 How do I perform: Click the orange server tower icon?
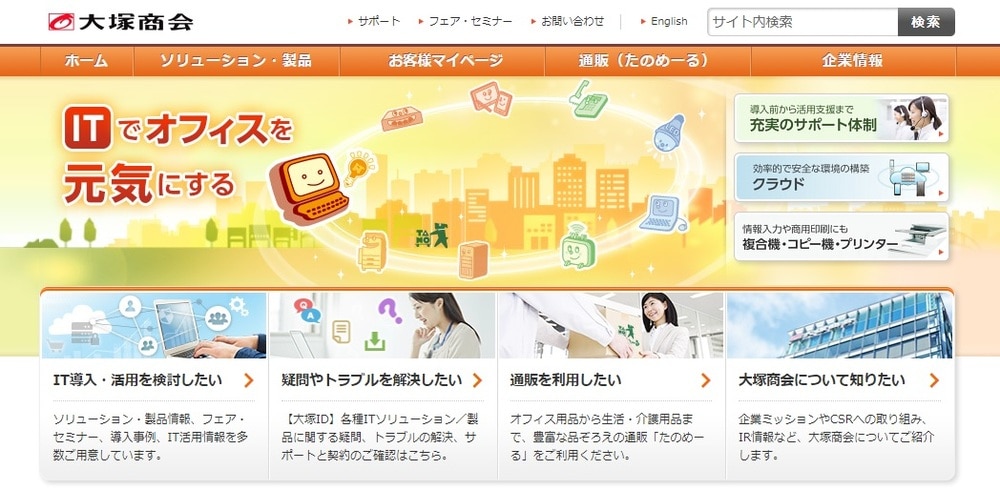pyautogui.click(x=473, y=260)
